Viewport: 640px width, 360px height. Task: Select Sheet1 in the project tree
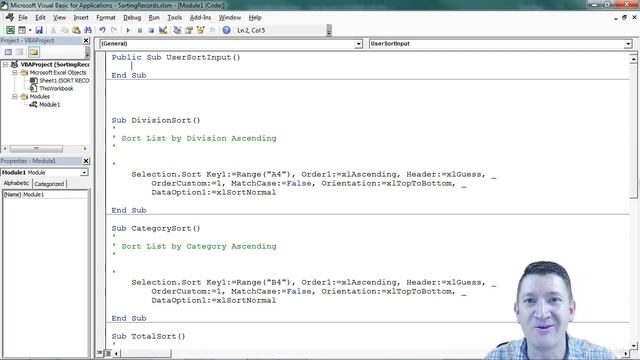(x=60, y=80)
